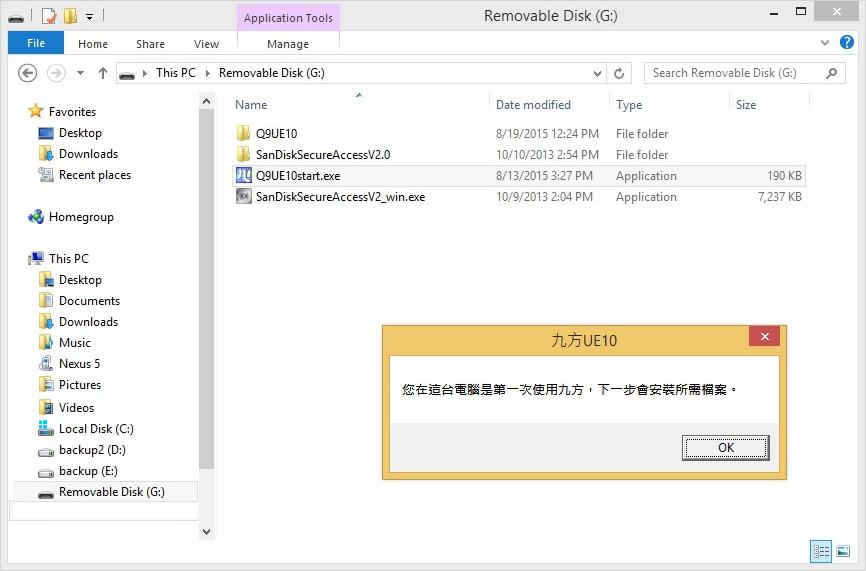Viewport: 866px width, 571px height.
Task: Click navigation pane scroll down arrow
Action: tap(206, 532)
